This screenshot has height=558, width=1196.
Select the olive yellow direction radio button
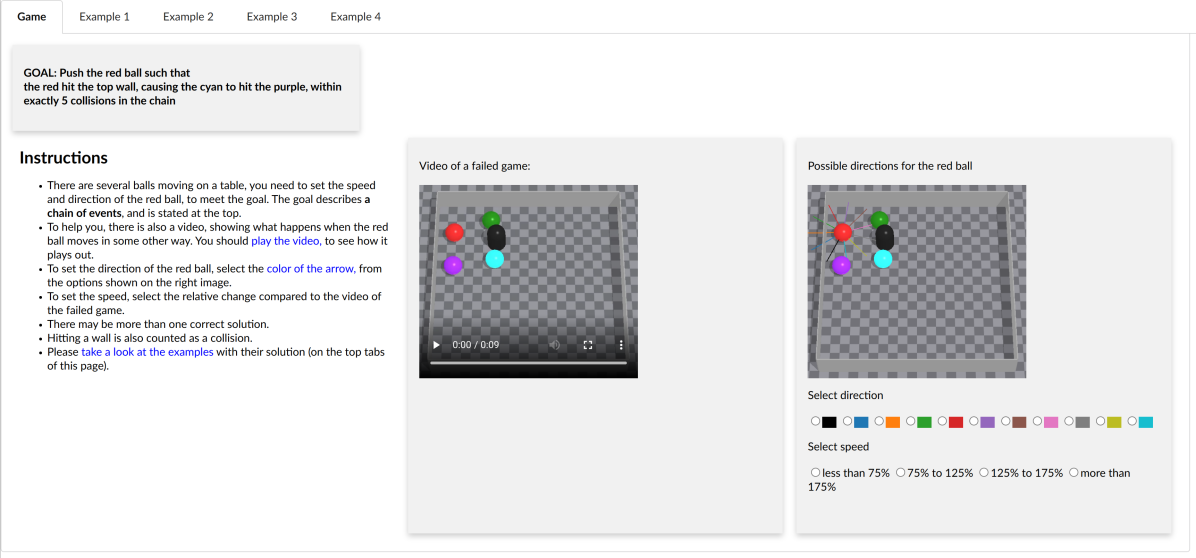1101,421
